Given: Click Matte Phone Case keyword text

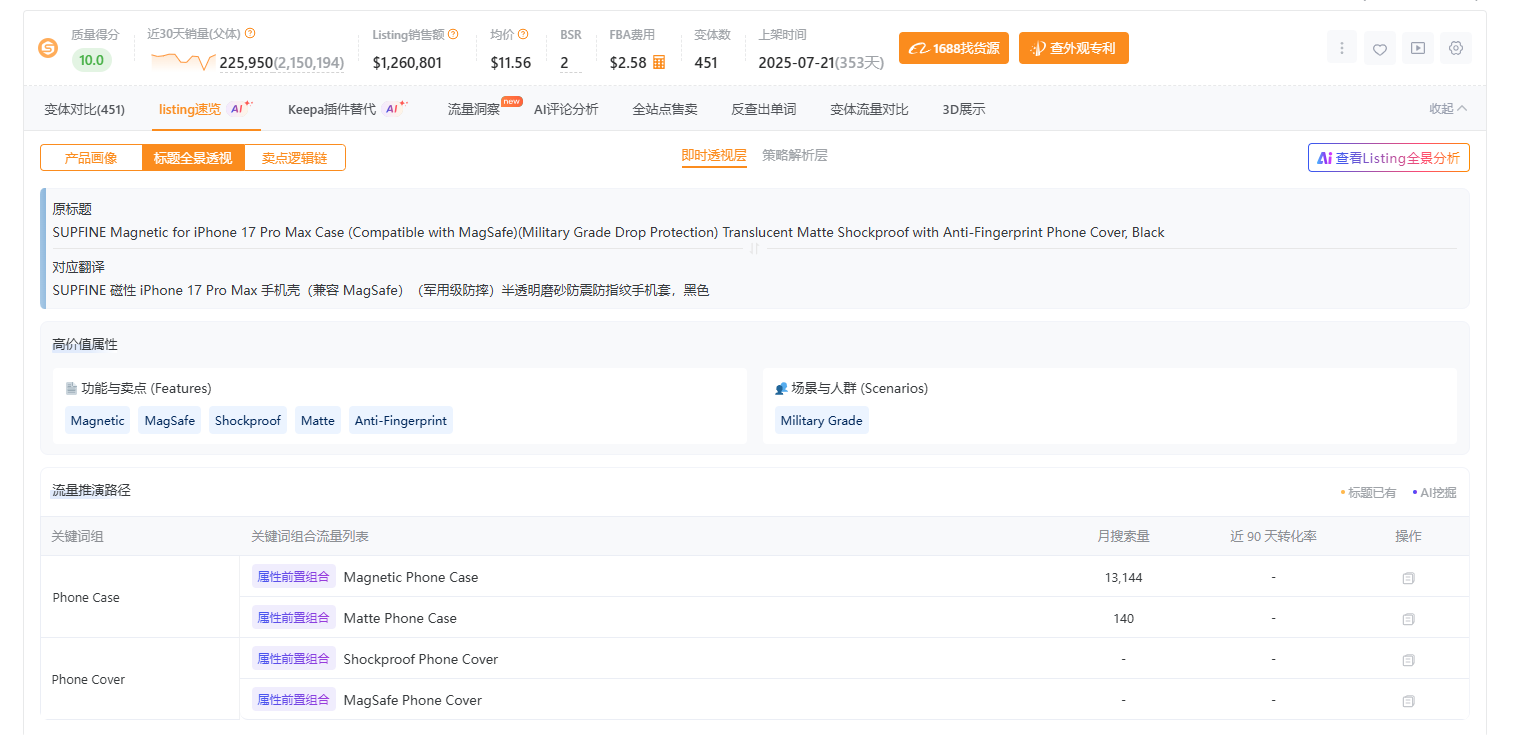Looking at the screenshot, I should click(400, 618).
